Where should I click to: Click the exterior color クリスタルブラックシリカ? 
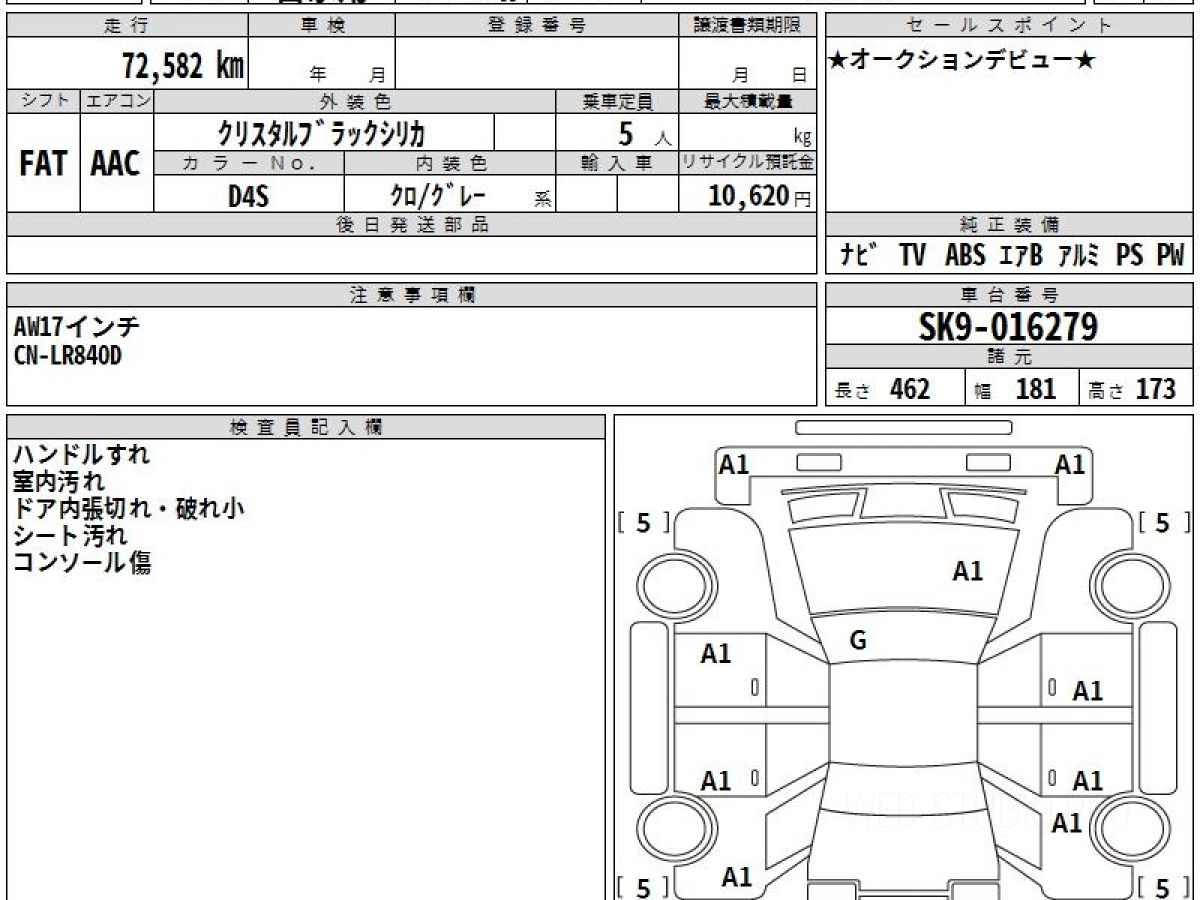pos(324,133)
